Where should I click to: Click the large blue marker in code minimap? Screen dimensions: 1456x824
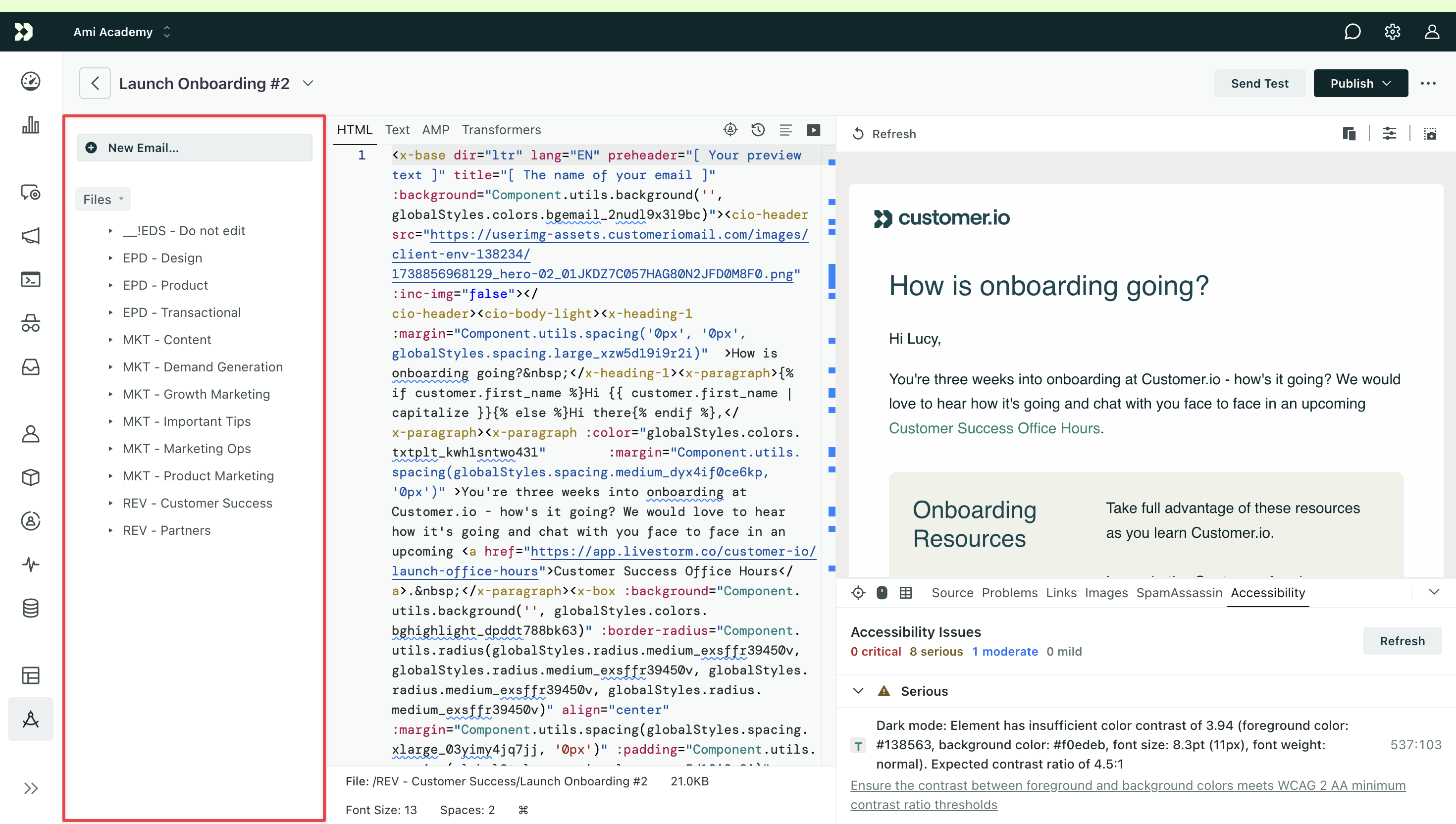point(832,276)
